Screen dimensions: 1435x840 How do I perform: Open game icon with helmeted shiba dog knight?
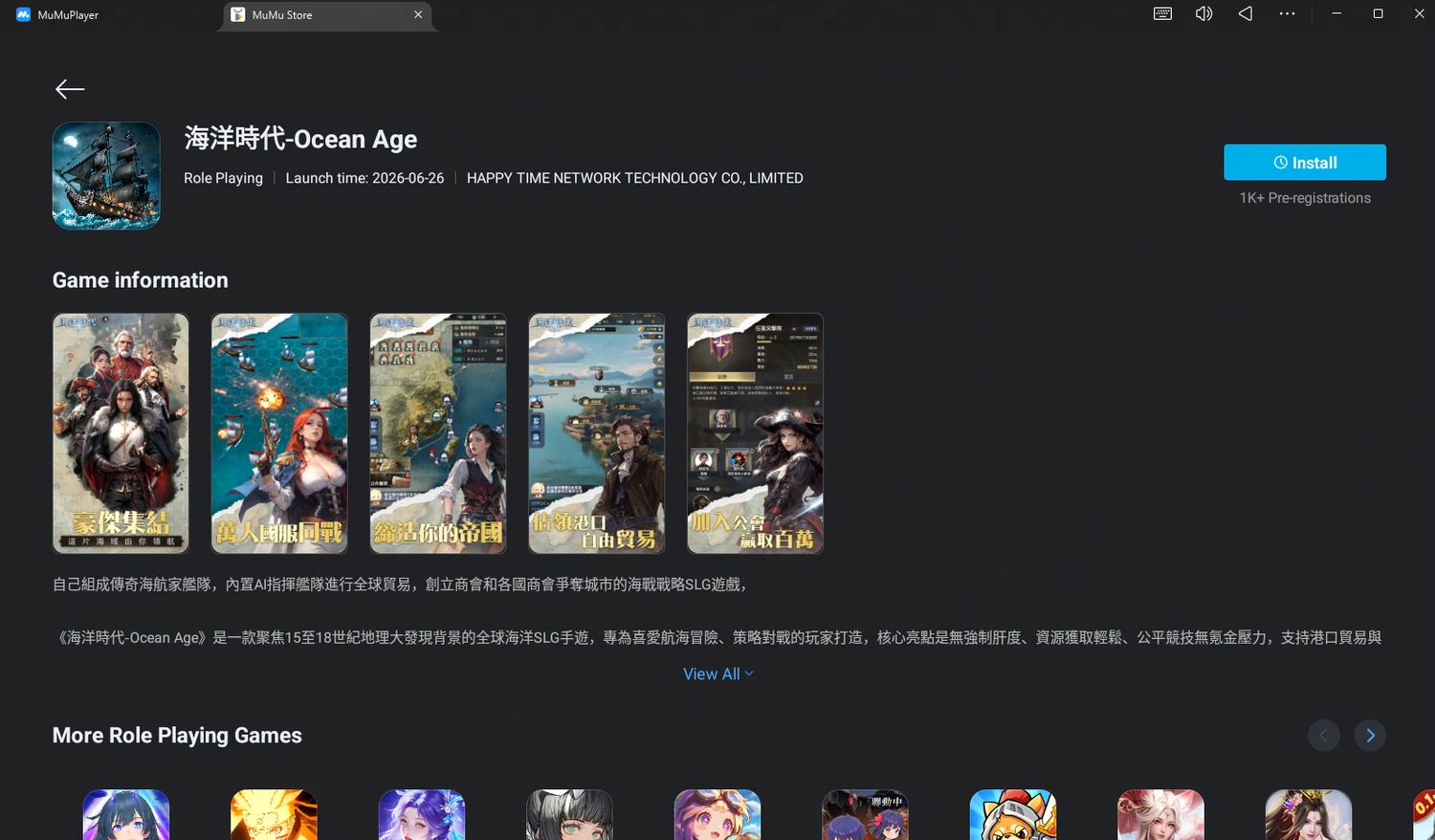point(1013,815)
